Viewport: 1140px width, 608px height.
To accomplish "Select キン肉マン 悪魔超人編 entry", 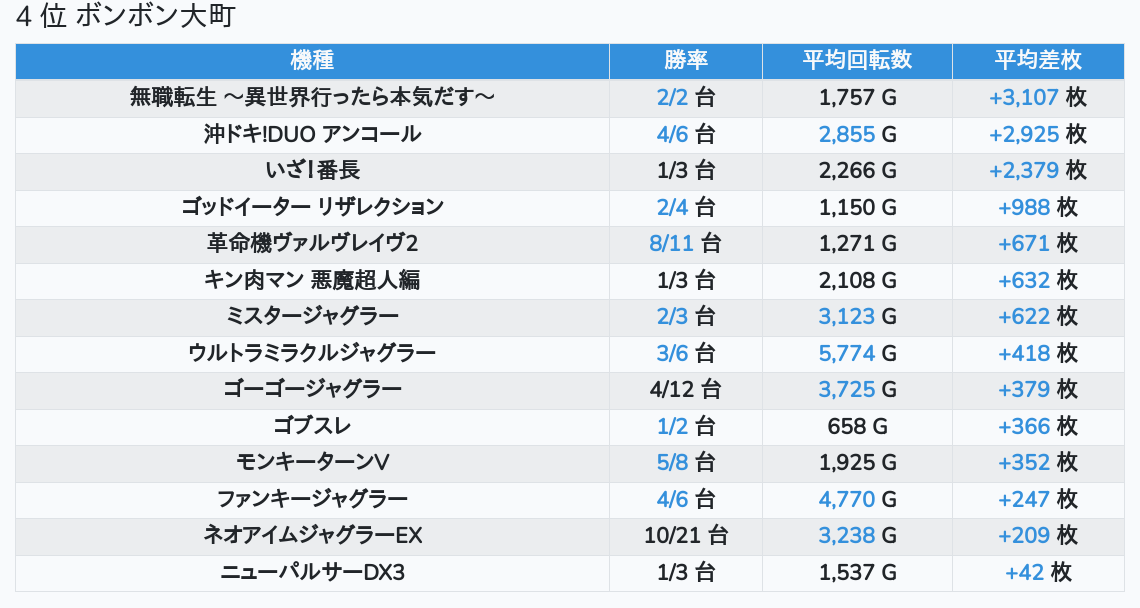I will tap(312, 280).
